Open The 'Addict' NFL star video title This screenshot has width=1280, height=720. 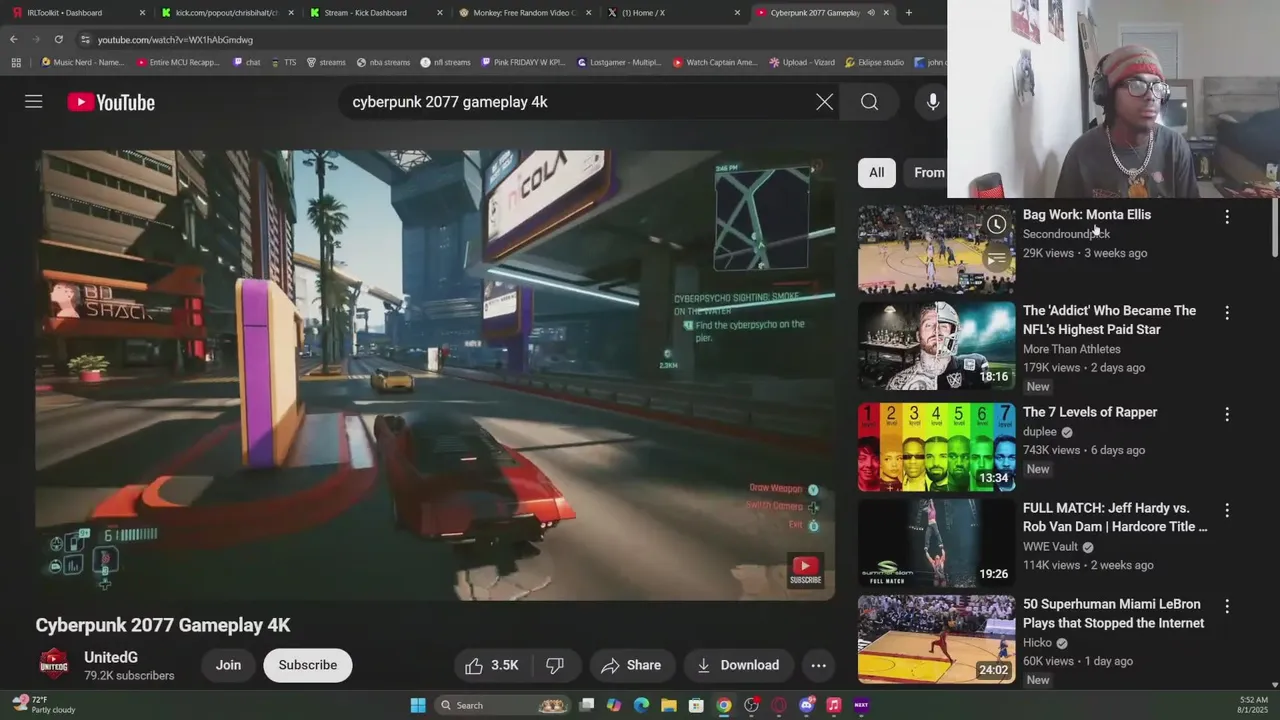[x=1109, y=320]
